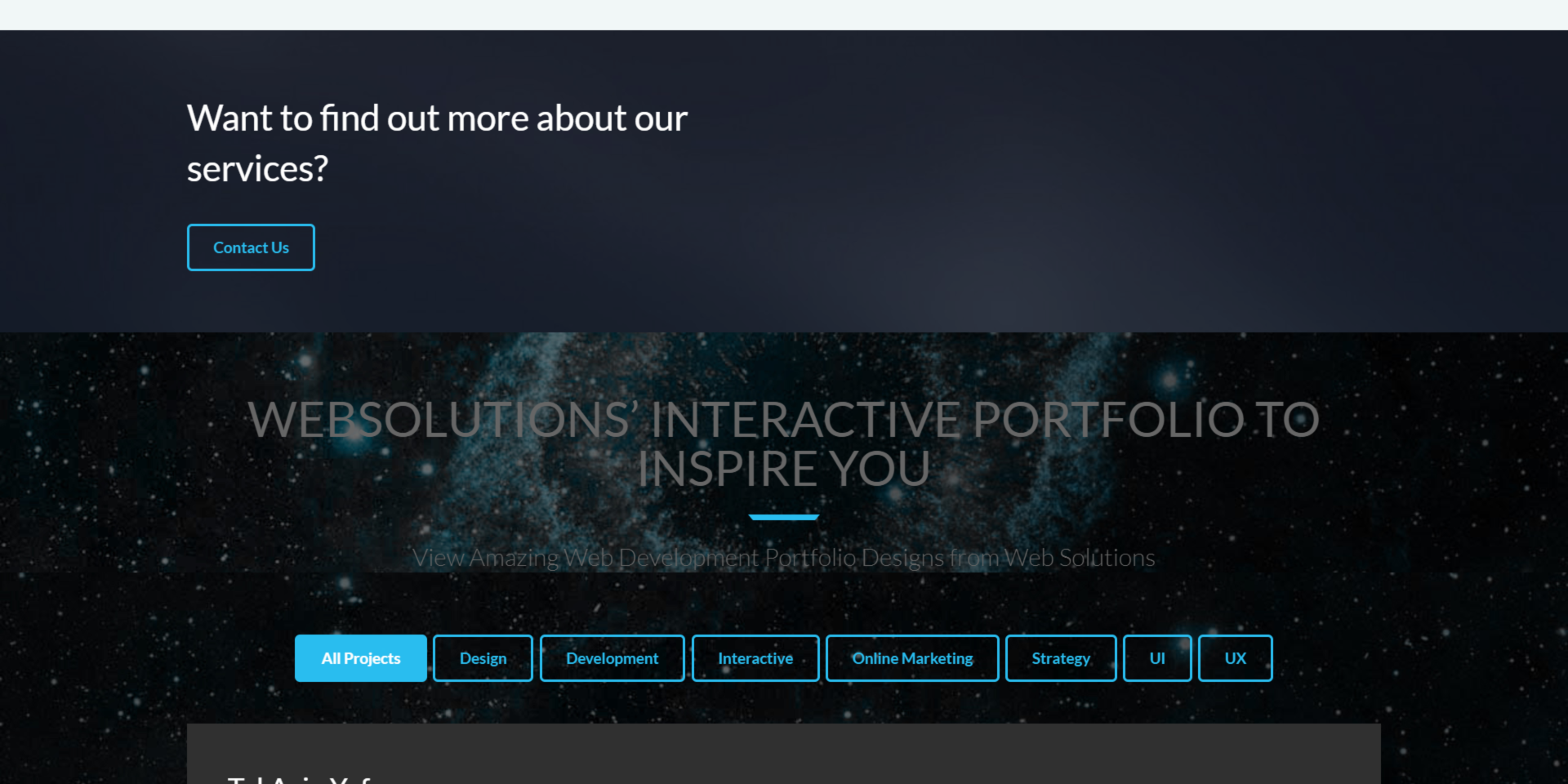Viewport: 1568px width, 784px height.
Task: Select the All Projects filter tab
Action: tap(360, 658)
